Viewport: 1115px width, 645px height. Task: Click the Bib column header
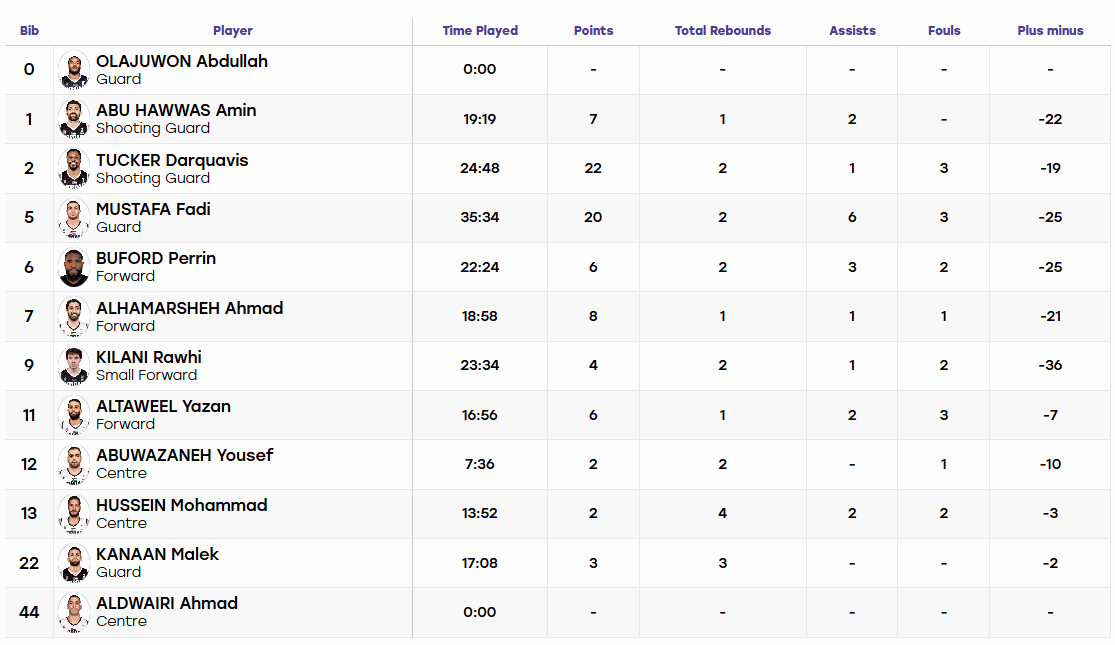29,31
